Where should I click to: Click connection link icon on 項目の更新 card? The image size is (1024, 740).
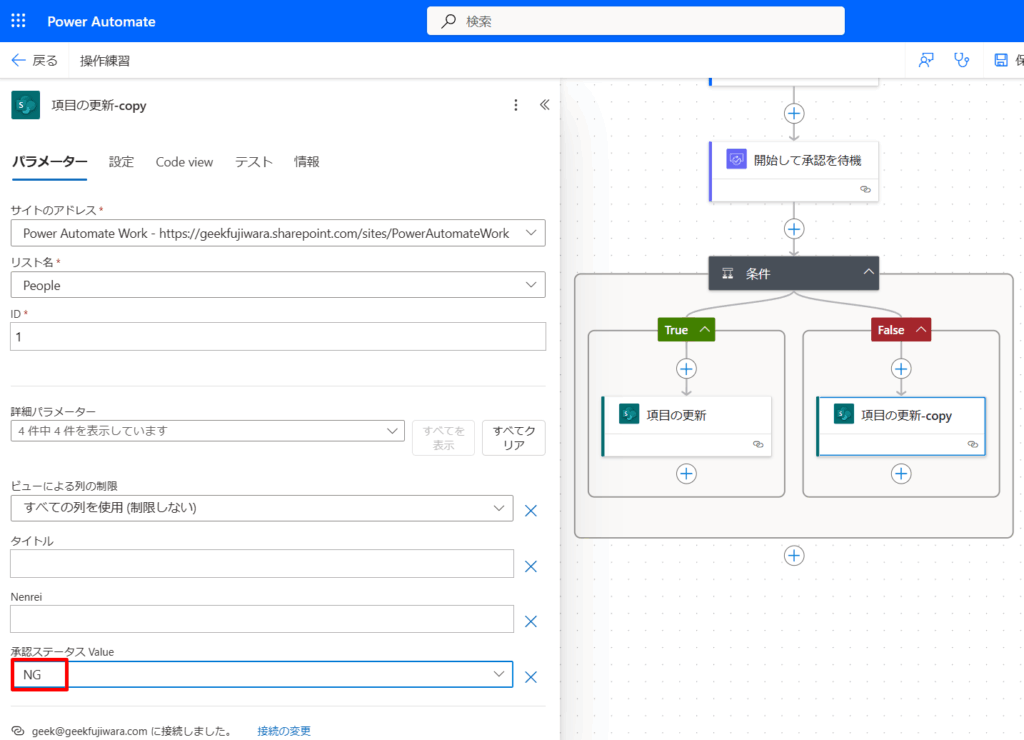[x=758, y=444]
